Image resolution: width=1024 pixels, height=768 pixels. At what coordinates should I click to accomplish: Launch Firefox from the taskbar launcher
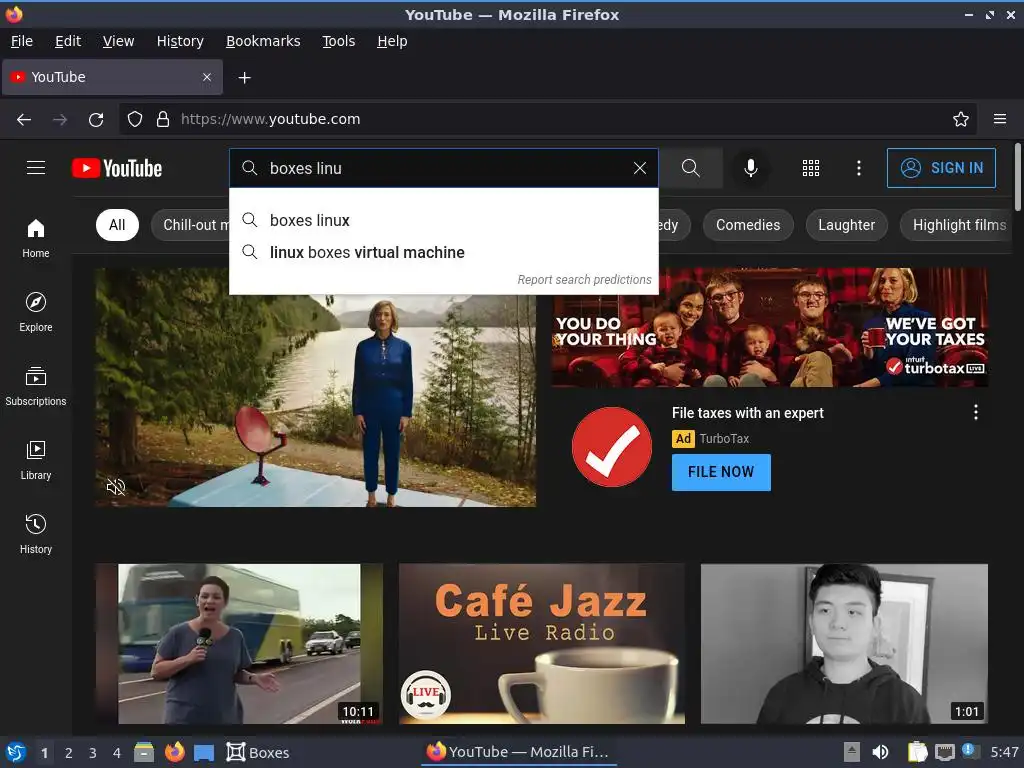point(174,752)
